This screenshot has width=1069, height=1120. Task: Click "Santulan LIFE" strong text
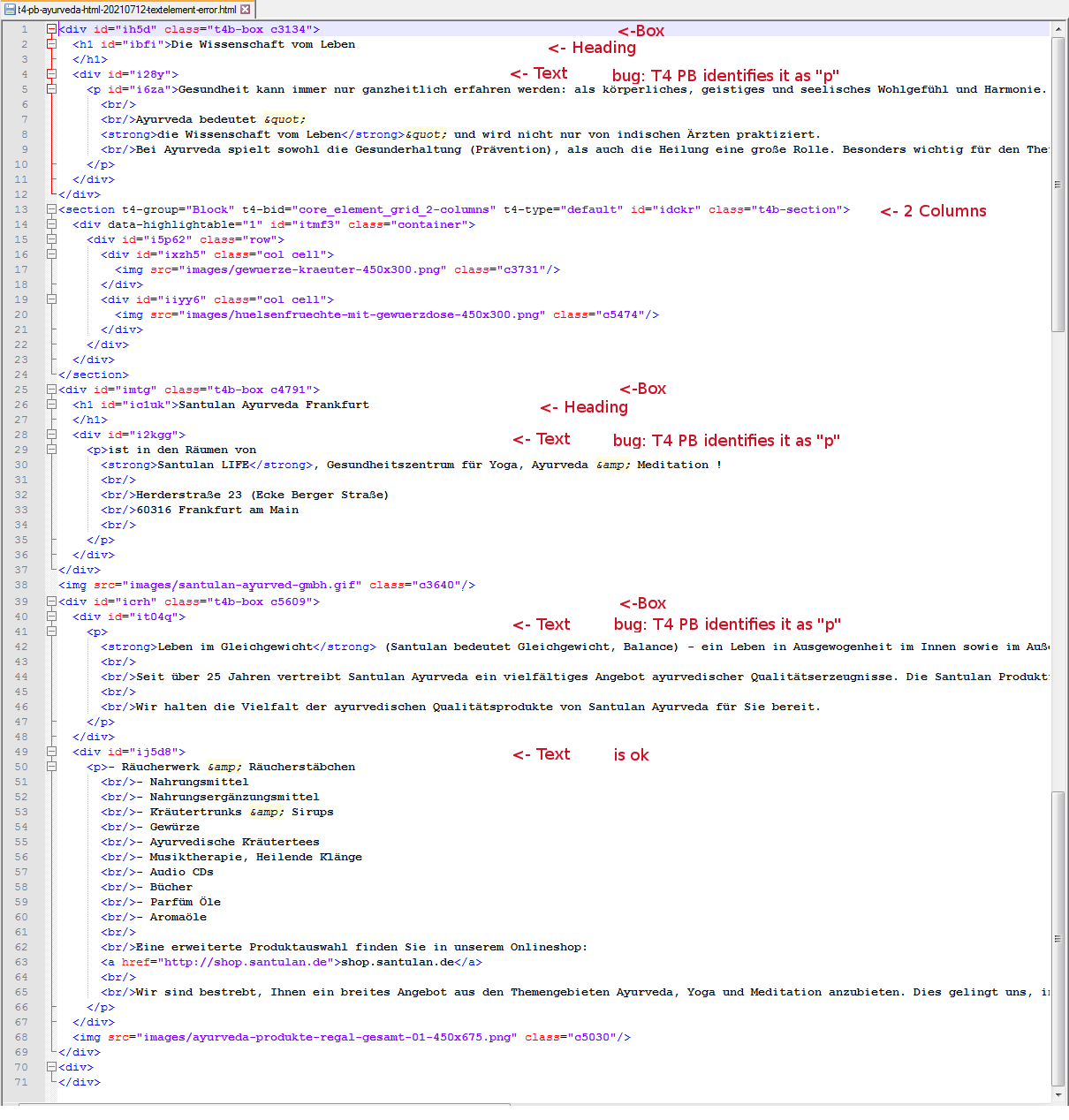[203, 465]
